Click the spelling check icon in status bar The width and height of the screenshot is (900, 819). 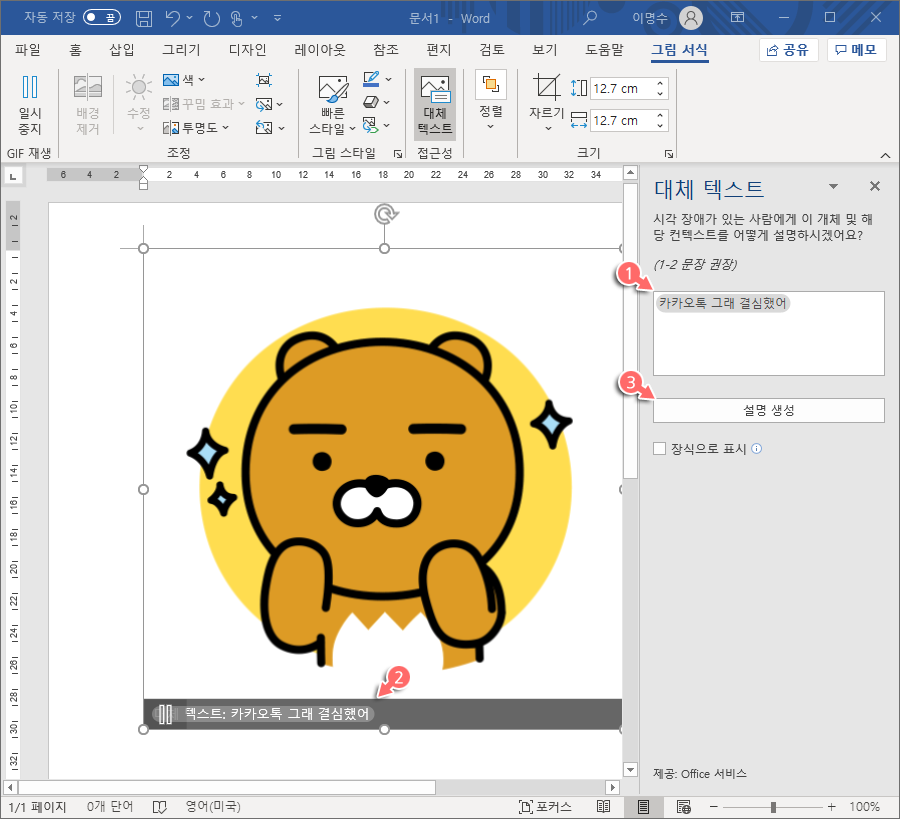click(x=160, y=806)
